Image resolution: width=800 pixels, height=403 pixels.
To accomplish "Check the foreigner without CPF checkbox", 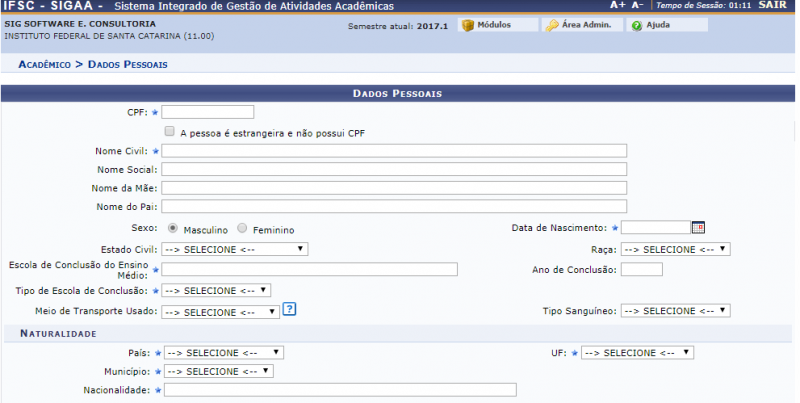I will tap(170, 131).
